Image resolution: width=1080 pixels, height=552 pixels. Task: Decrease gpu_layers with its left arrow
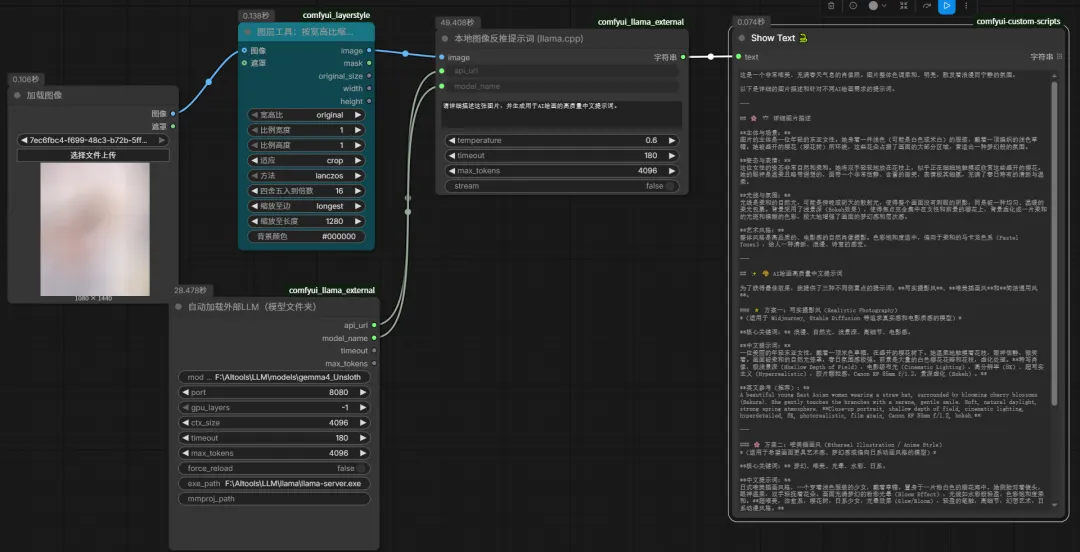pos(185,408)
